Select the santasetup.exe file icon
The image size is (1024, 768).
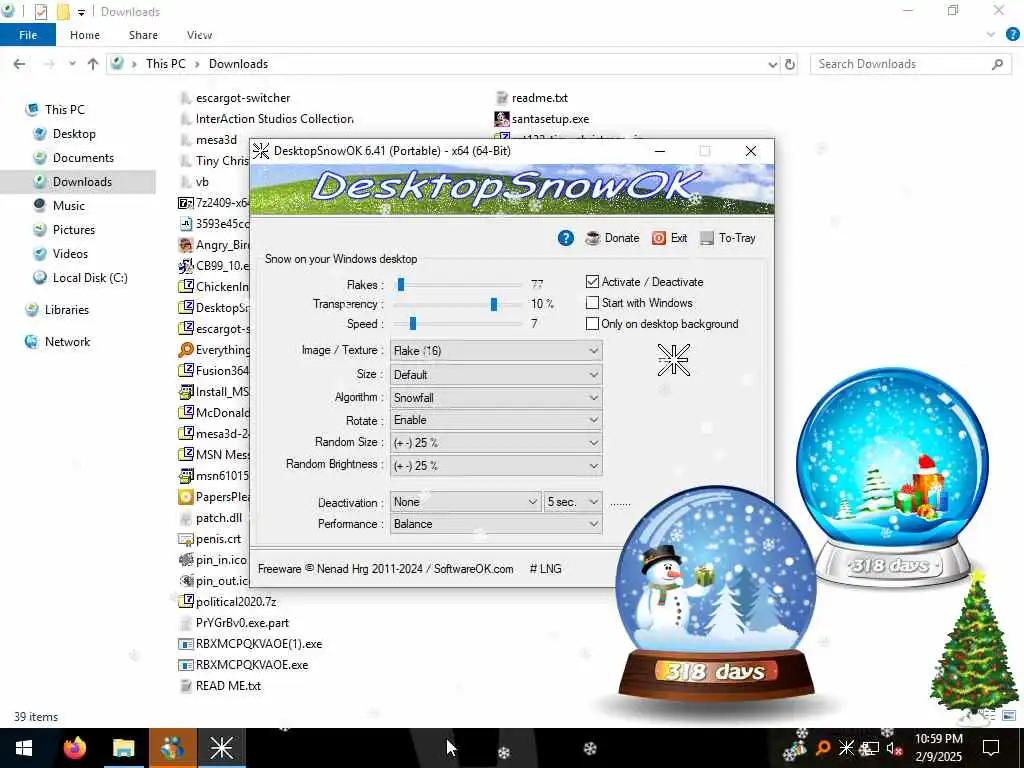pos(502,119)
